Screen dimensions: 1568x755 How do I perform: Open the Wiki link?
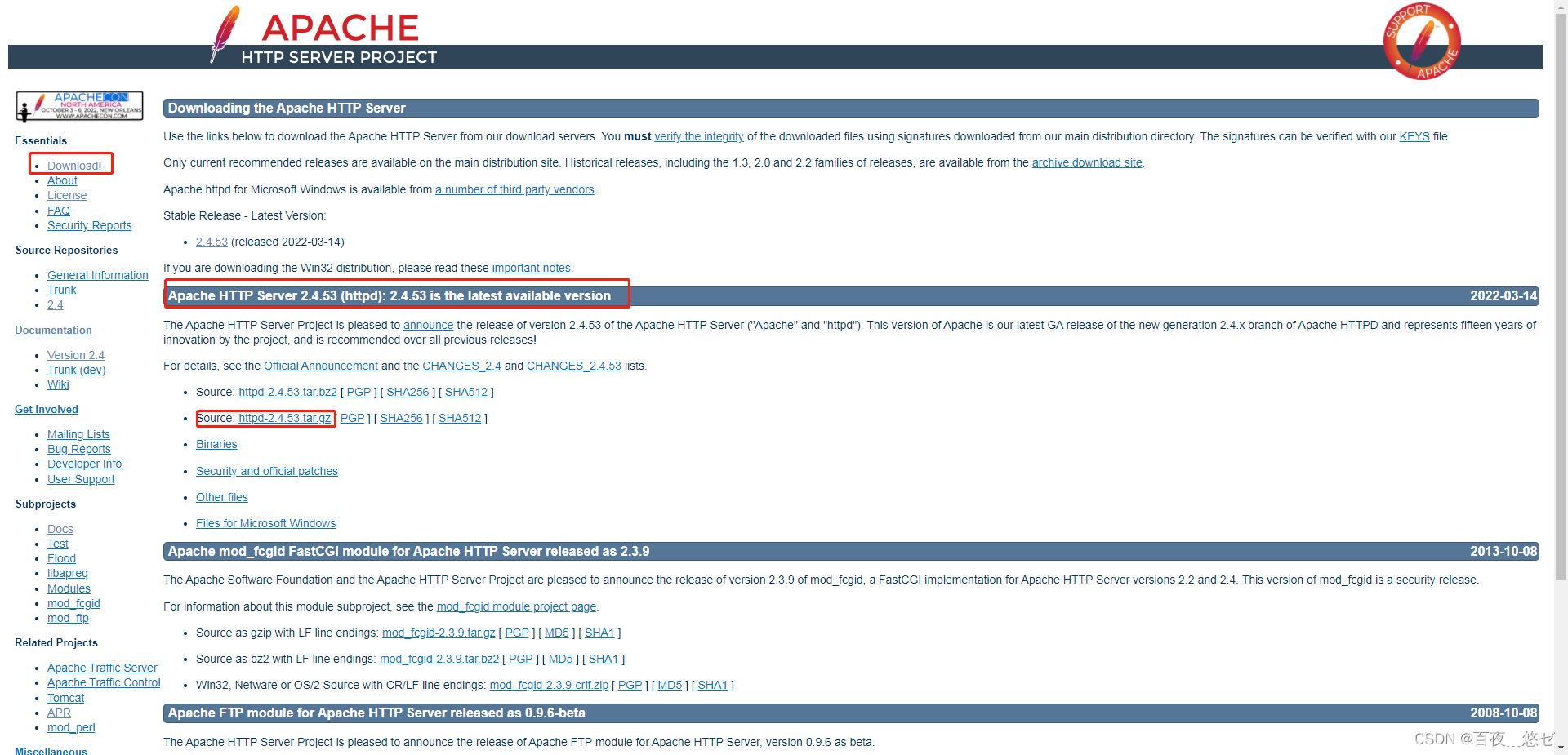click(x=58, y=384)
